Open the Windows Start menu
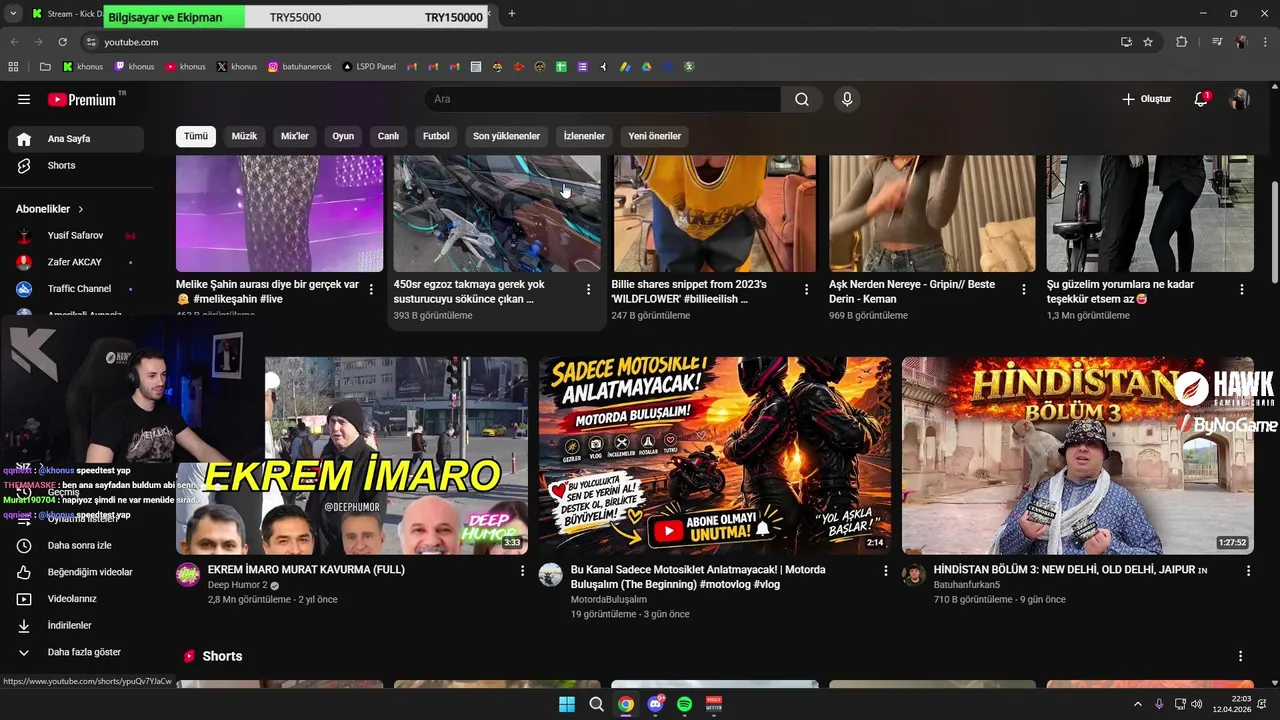The height and width of the screenshot is (720, 1280). point(567,704)
